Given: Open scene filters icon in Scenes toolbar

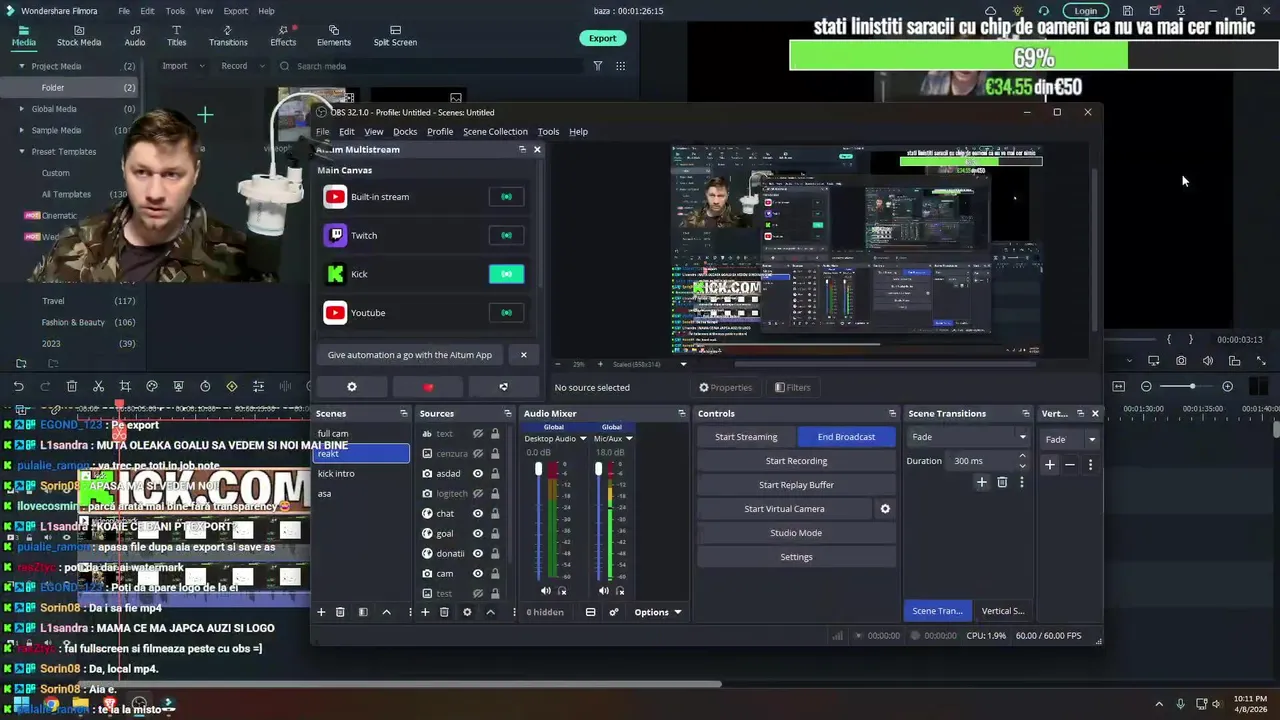Looking at the screenshot, I should pyautogui.click(x=363, y=612).
